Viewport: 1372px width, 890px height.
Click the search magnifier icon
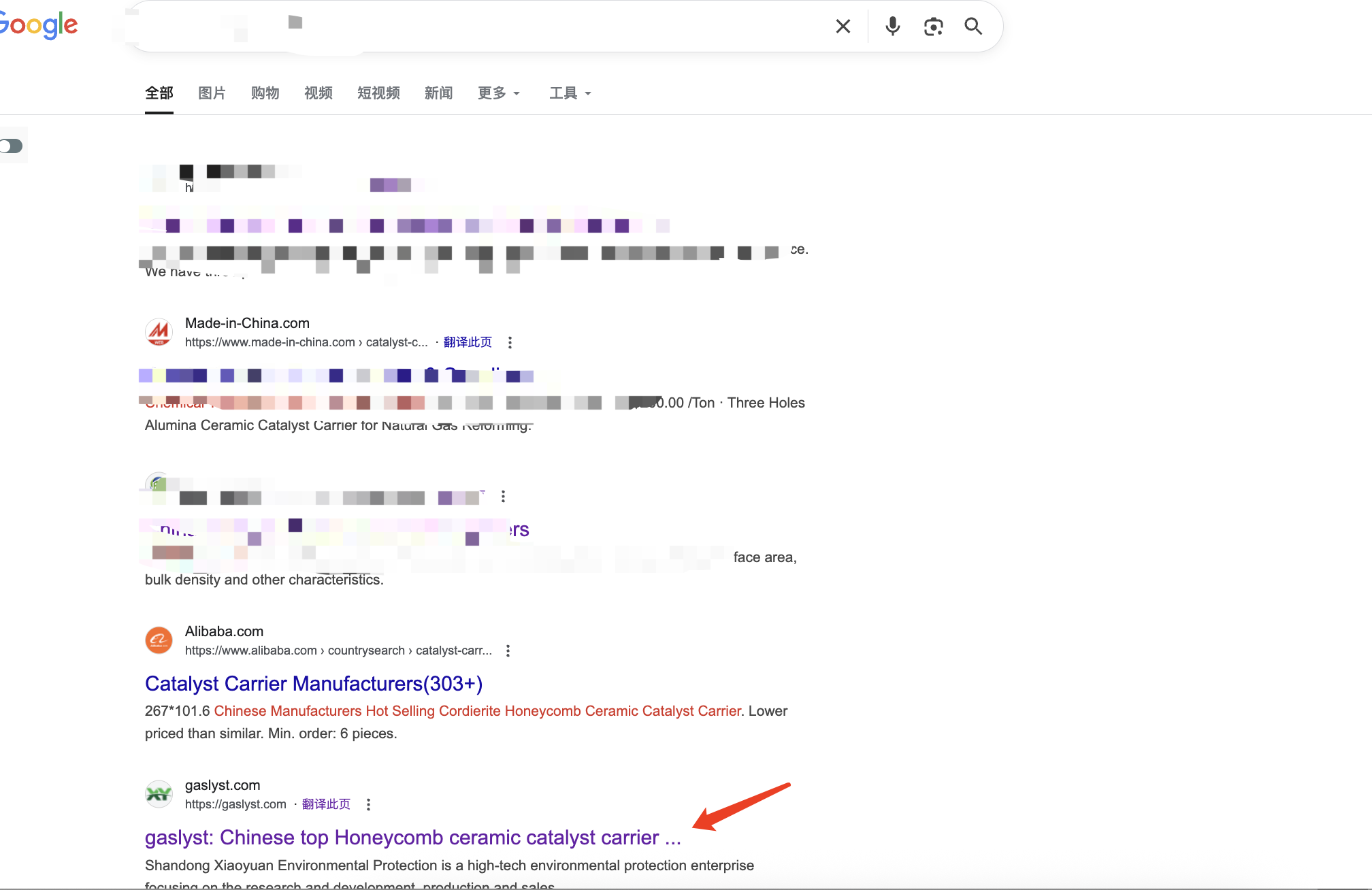973,26
